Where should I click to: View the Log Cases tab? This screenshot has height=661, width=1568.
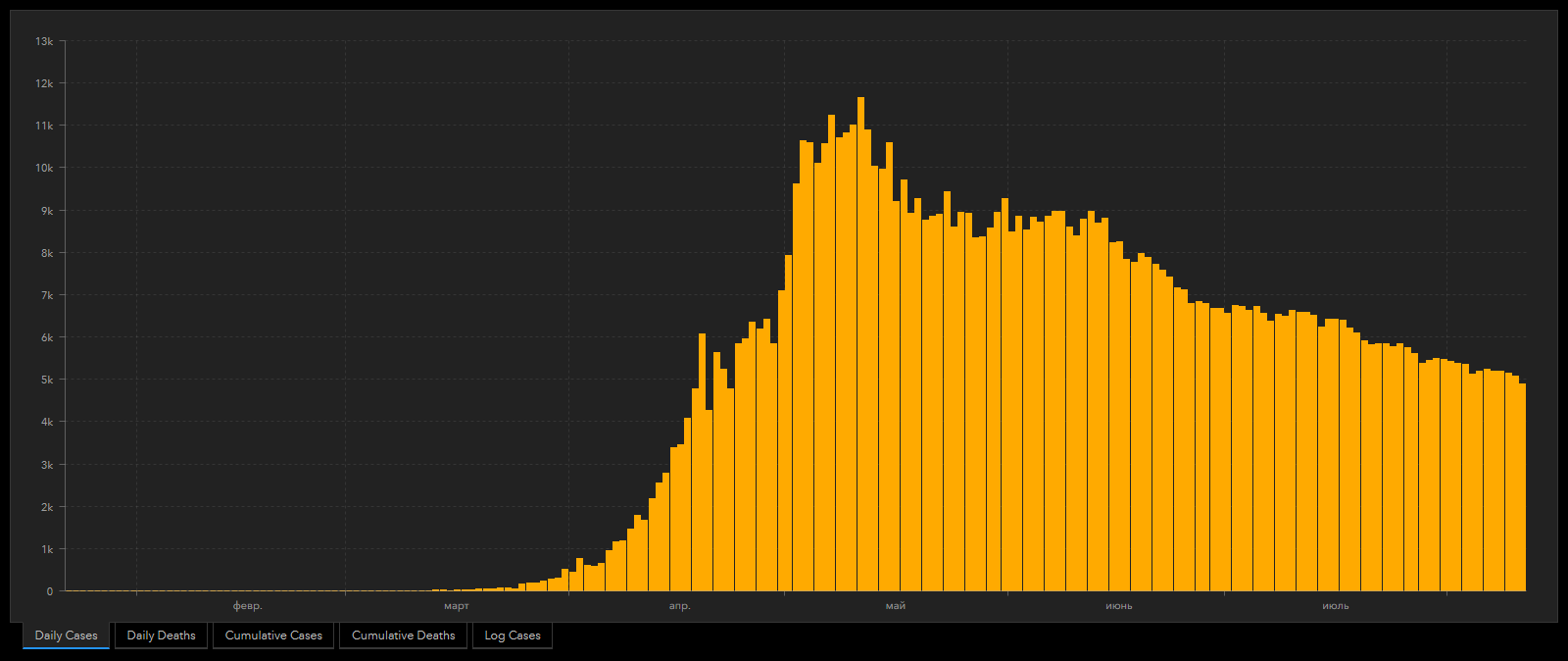(x=513, y=636)
